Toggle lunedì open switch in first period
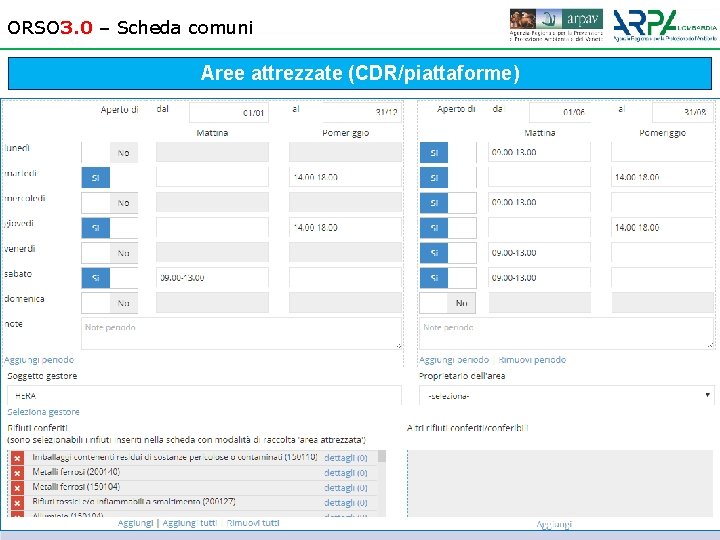This screenshot has height=540, width=720. click(110, 152)
